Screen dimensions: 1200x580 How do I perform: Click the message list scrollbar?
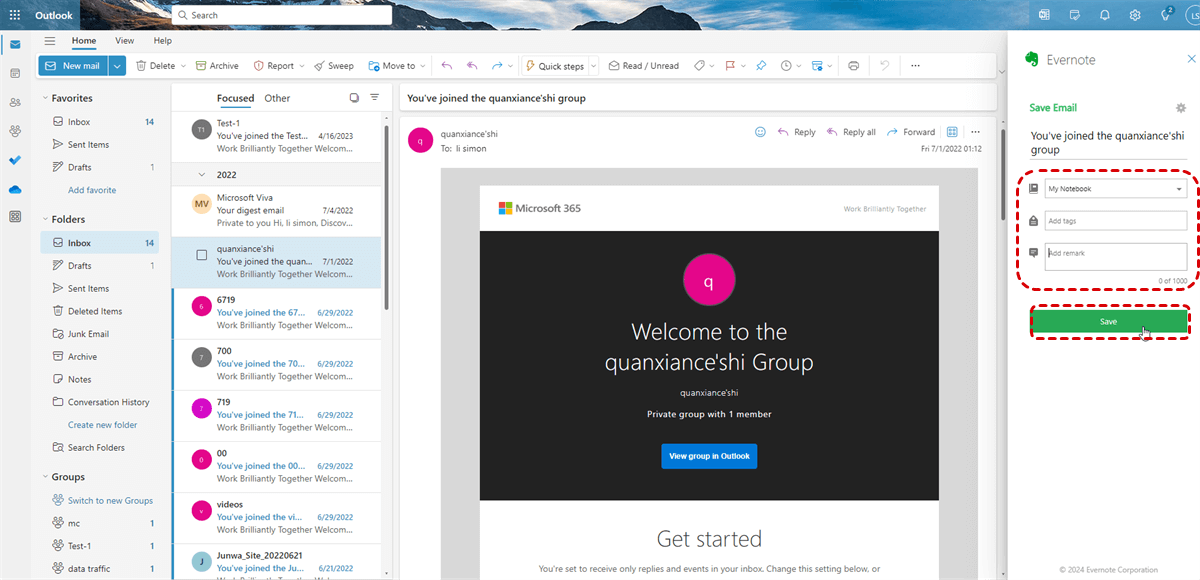click(387, 217)
